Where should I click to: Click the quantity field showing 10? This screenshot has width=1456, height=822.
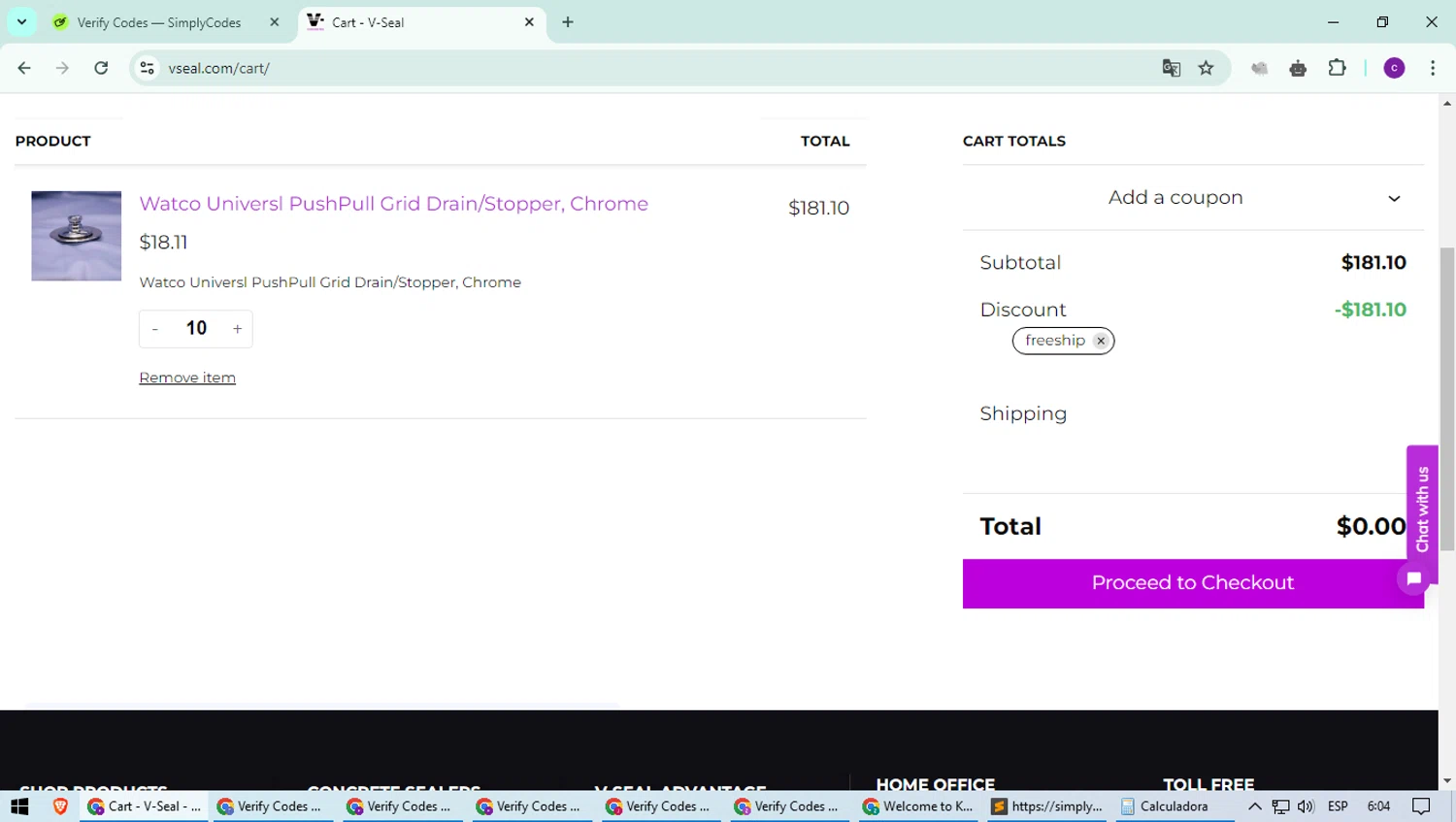[x=196, y=328]
